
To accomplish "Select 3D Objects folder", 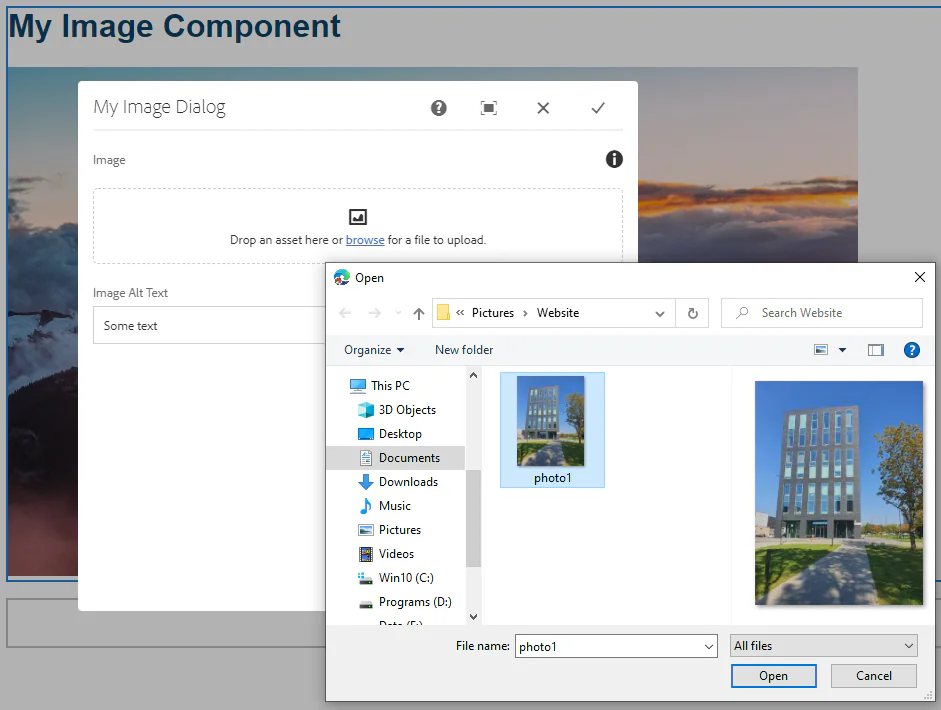I will 407,410.
